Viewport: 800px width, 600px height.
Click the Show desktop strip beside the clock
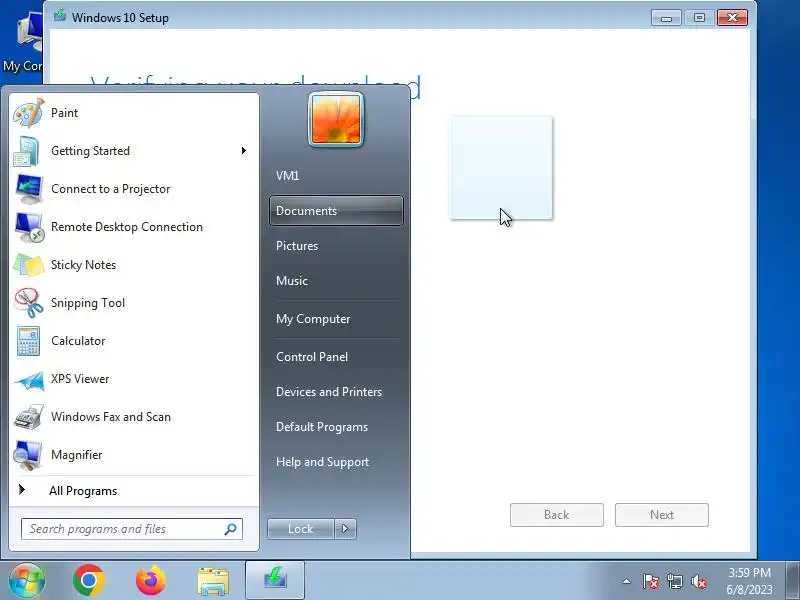[792, 580]
